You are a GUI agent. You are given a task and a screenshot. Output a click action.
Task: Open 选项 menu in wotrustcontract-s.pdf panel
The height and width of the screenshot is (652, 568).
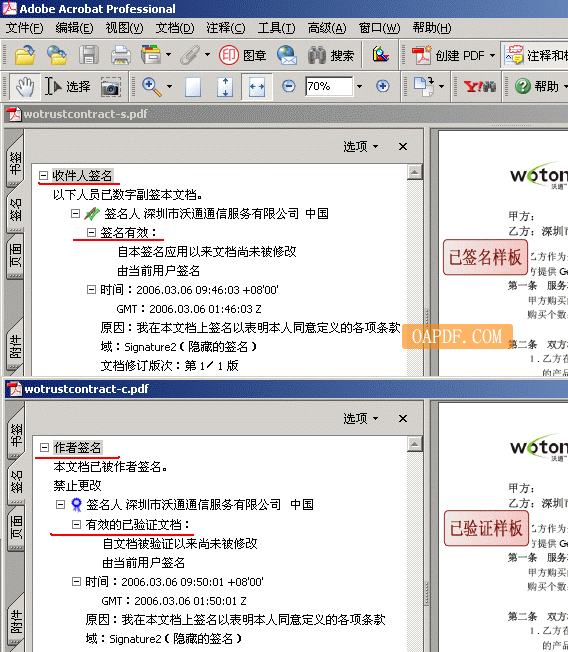(361, 146)
